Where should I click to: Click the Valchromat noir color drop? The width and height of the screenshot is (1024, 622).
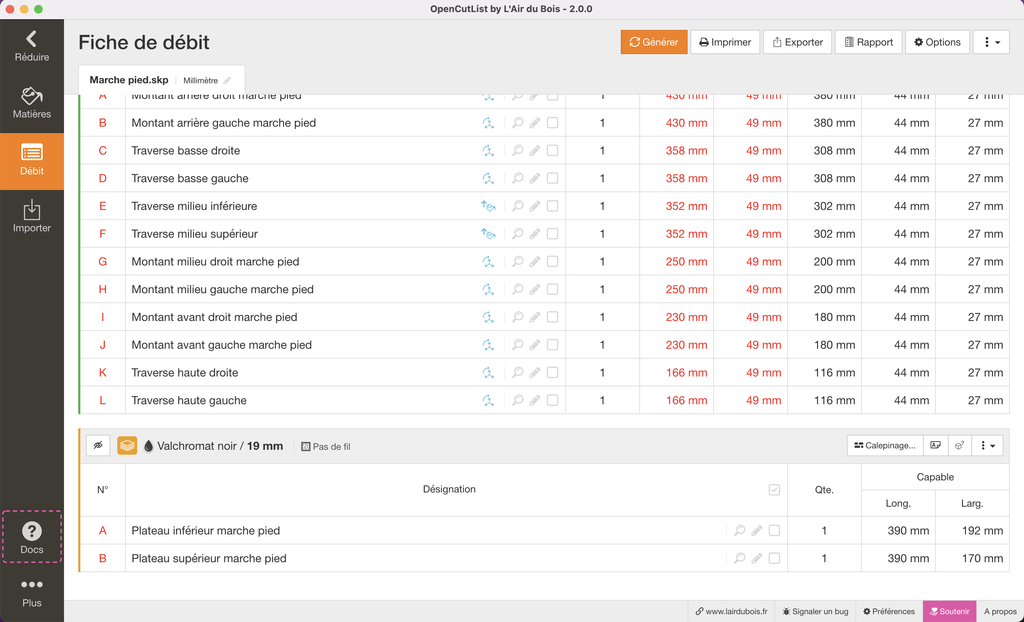[148, 446]
